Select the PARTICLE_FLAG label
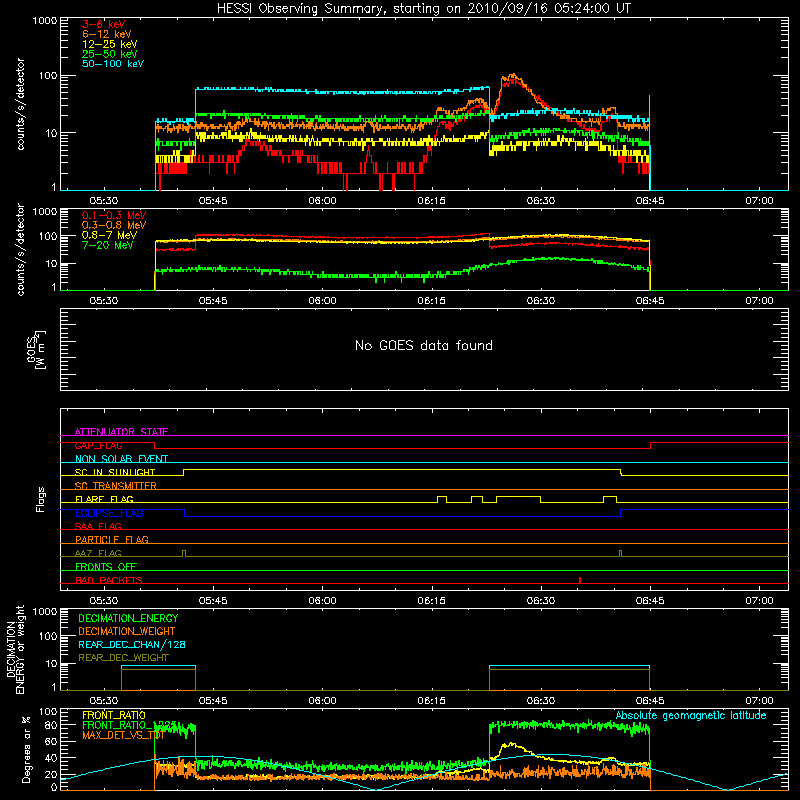The image size is (800, 800). pos(112,539)
